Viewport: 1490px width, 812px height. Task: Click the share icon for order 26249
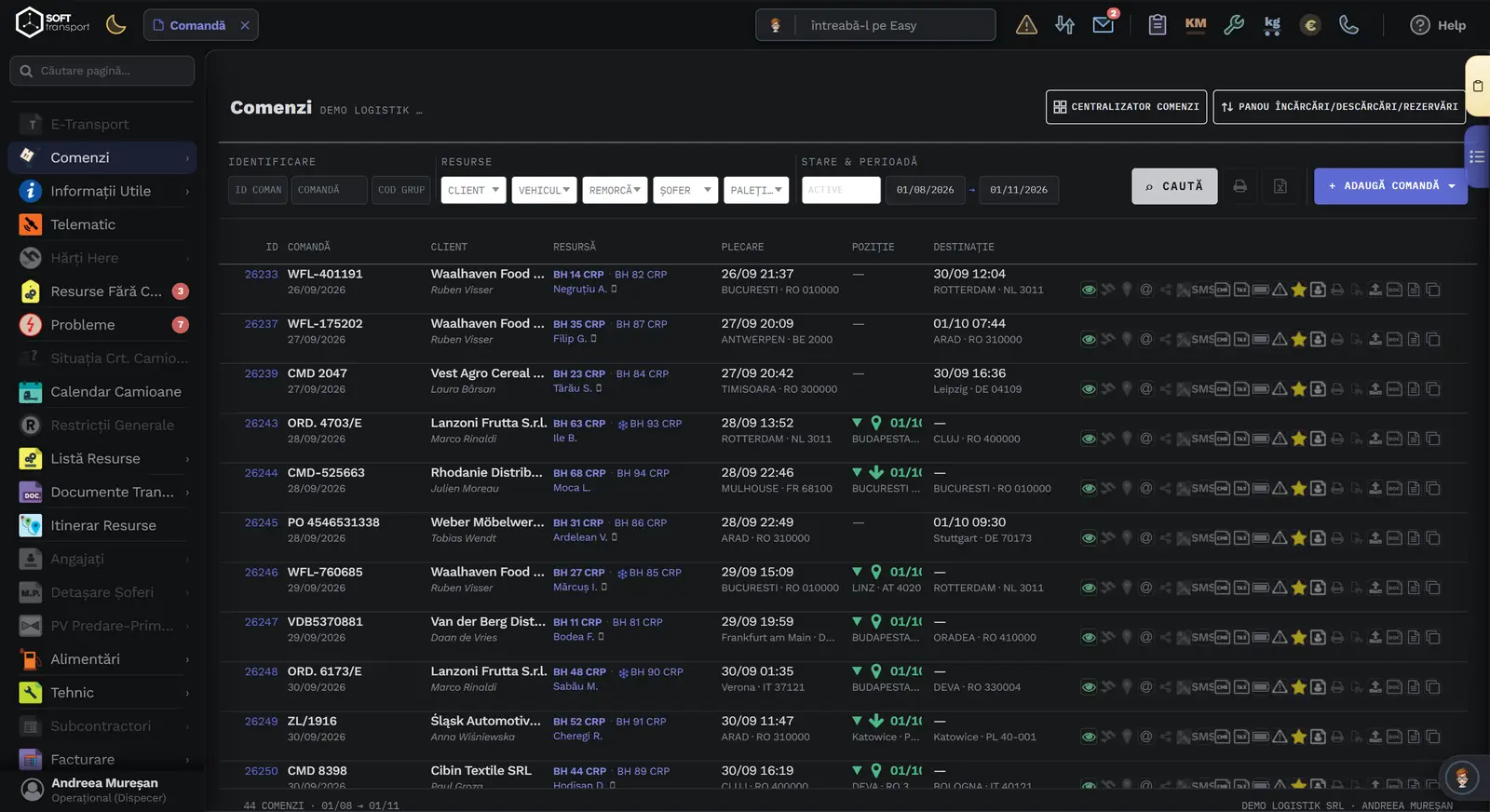(1165, 737)
